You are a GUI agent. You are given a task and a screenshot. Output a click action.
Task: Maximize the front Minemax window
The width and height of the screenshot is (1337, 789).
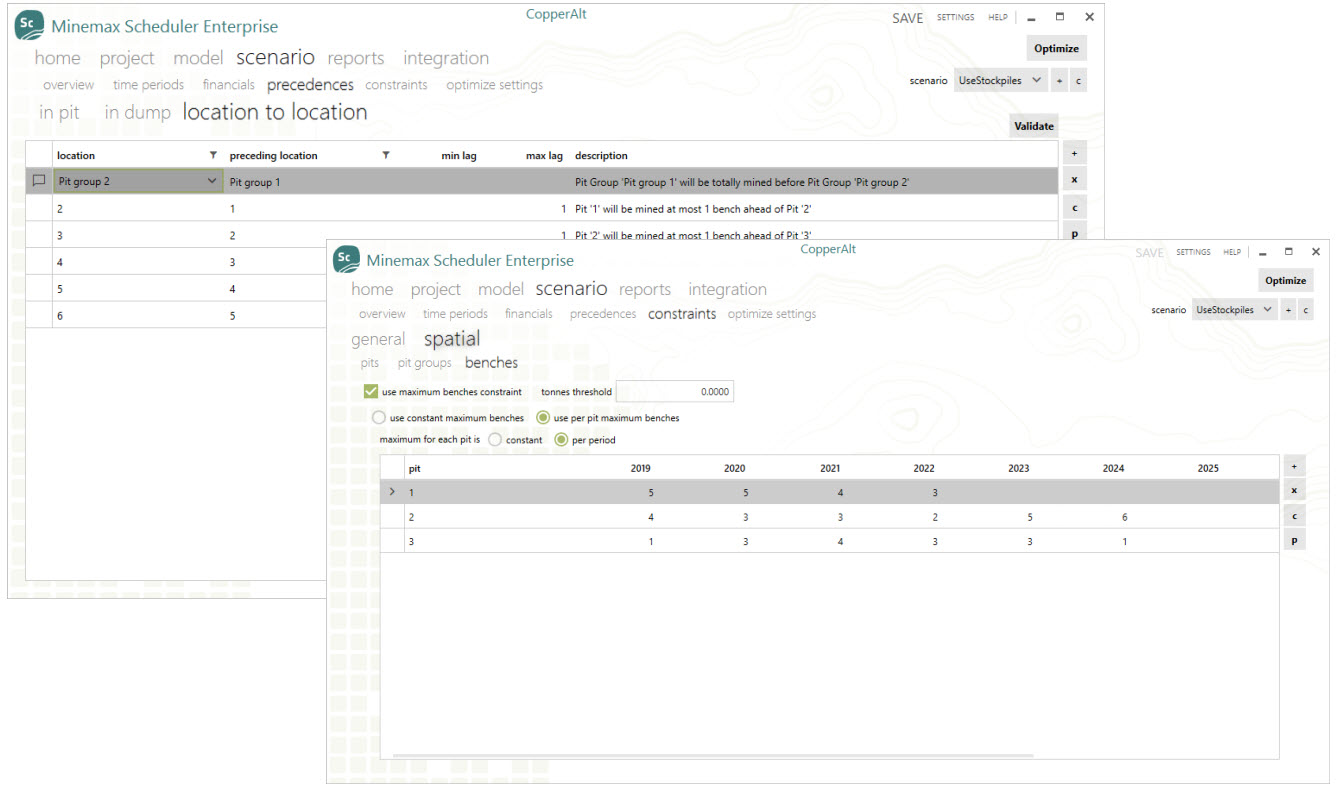tap(1288, 252)
